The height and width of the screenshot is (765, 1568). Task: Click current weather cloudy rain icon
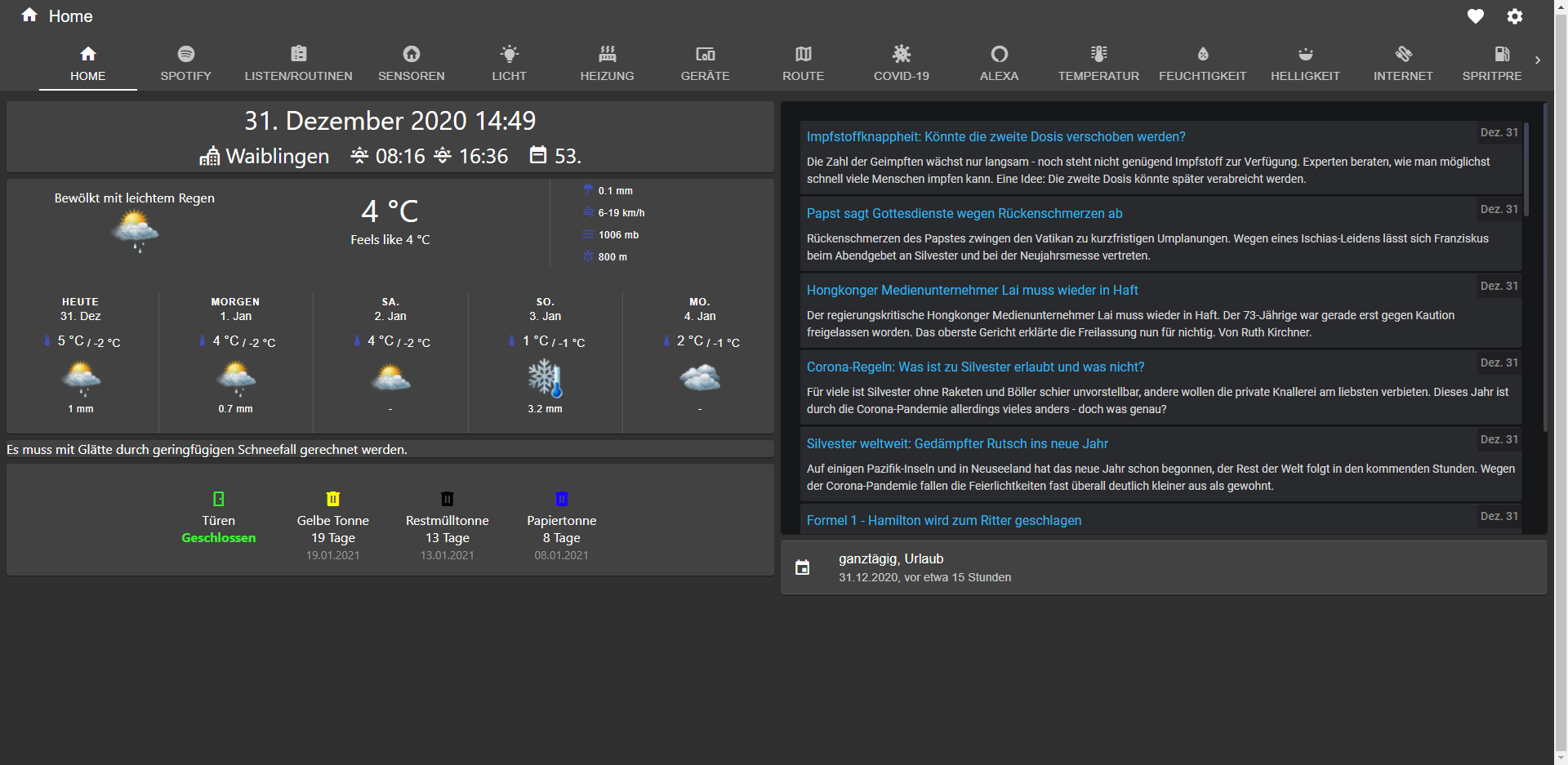[x=136, y=231]
